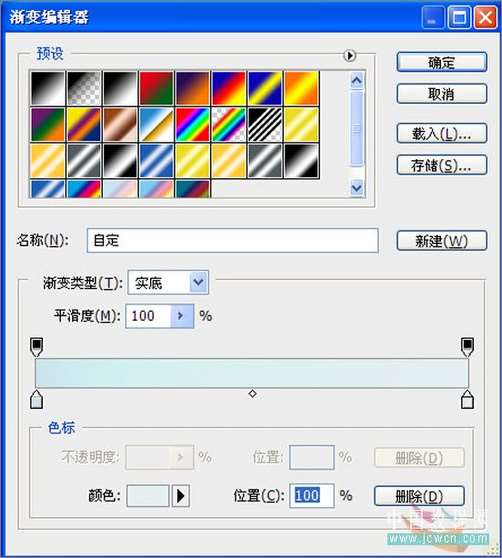The height and width of the screenshot is (558, 502).
Task: Select the orange-gold striped preset starting row three
Action: (x=48, y=160)
